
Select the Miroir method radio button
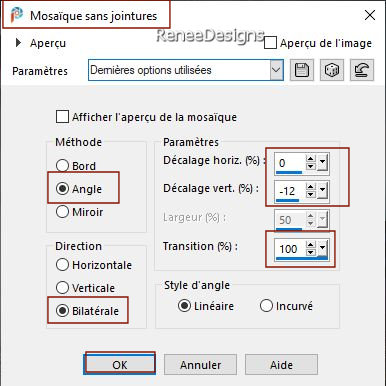[62, 212]
